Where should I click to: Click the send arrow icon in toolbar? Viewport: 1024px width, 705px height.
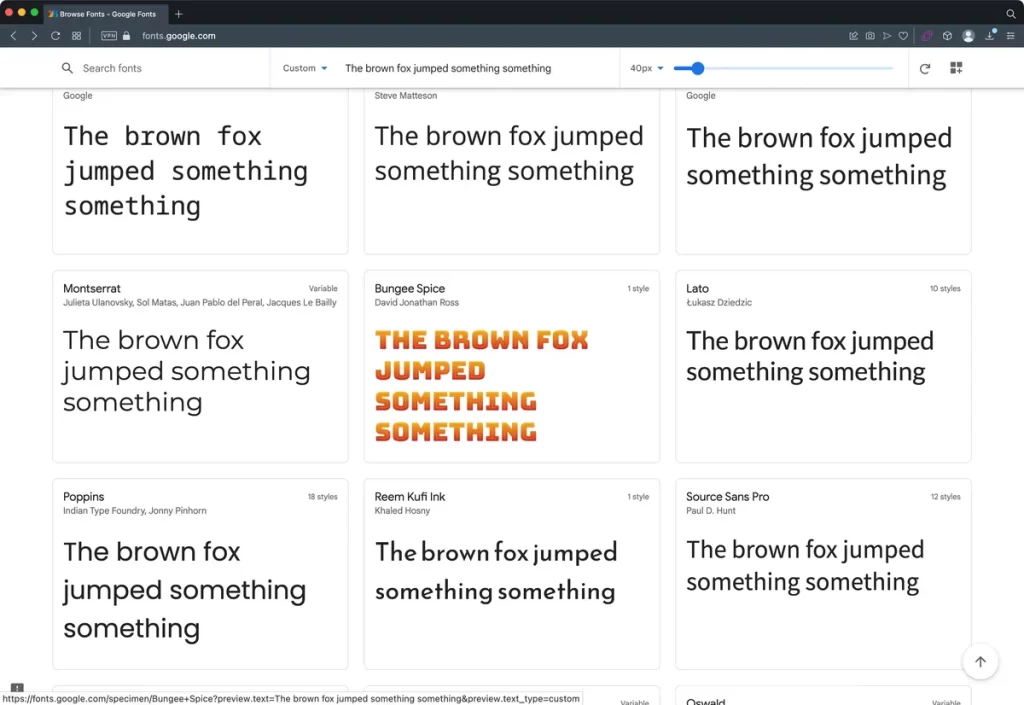coord(887,36)
